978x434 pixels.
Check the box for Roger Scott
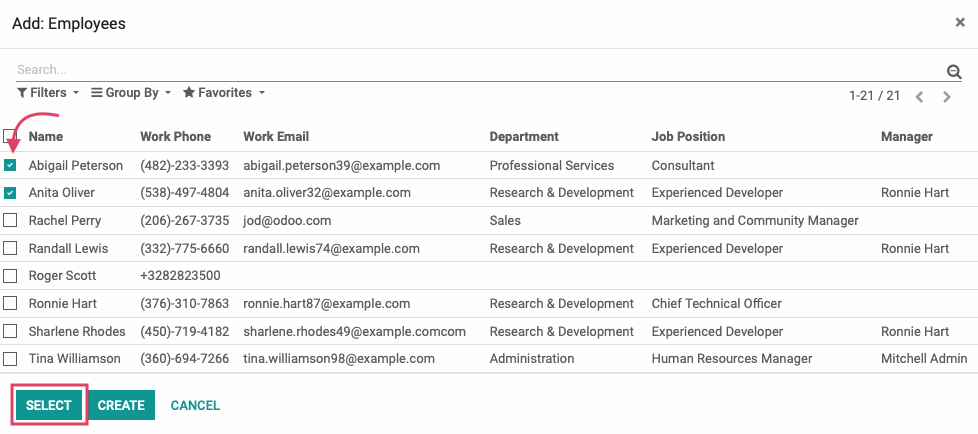point(10,276)
